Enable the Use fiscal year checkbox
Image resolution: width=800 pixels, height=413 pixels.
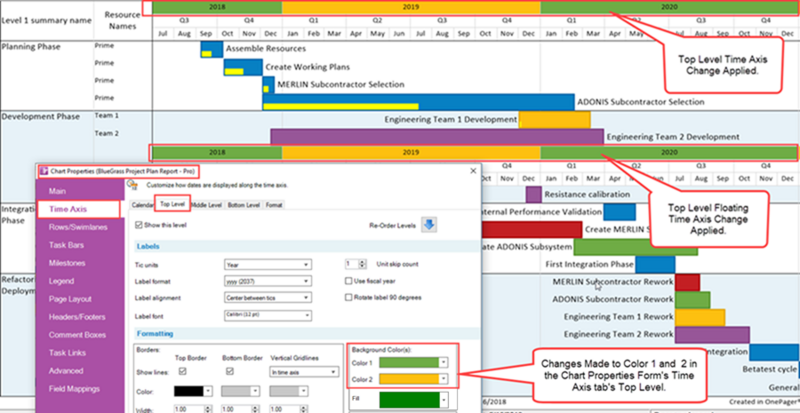coord(349,281)
